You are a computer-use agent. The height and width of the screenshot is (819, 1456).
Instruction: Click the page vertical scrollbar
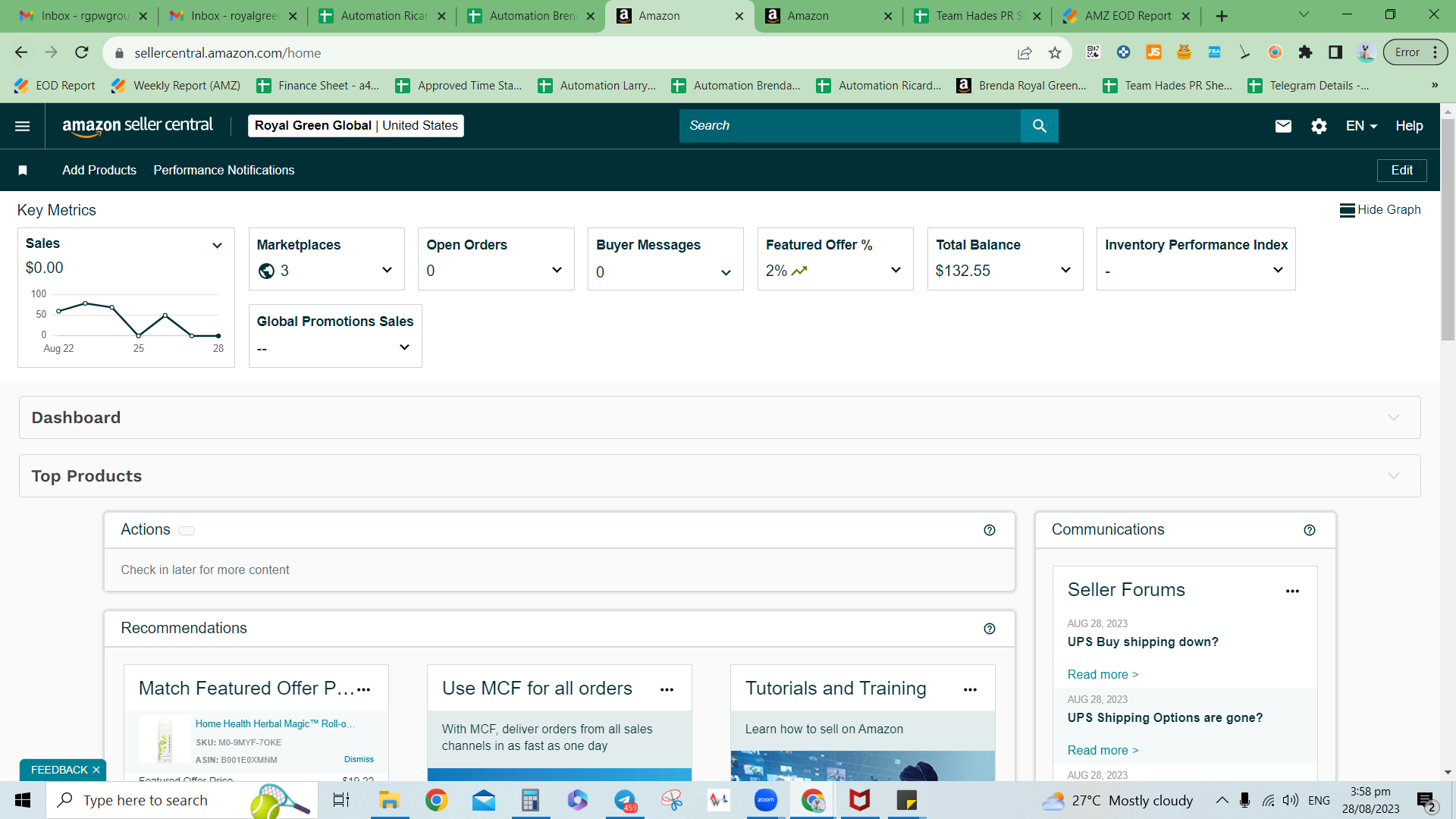tap(1448, 231)
